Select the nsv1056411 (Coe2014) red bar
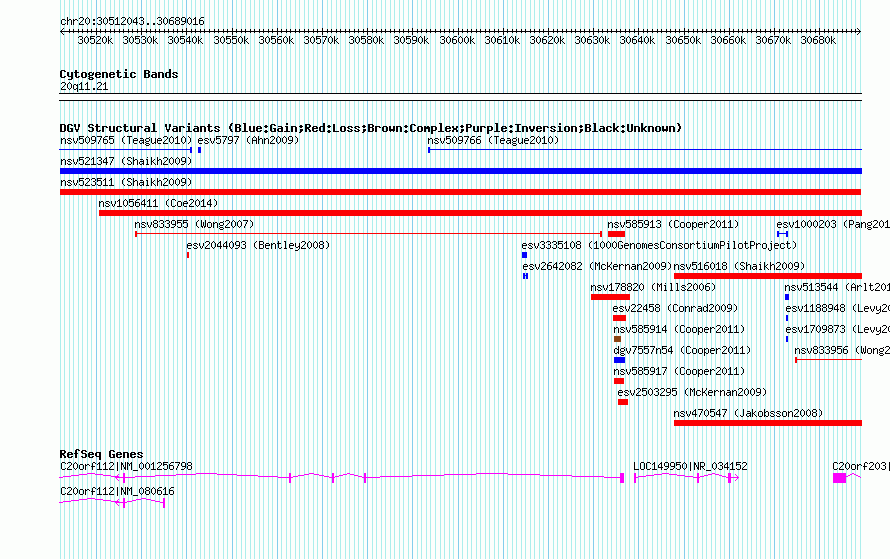 [480, 213]
